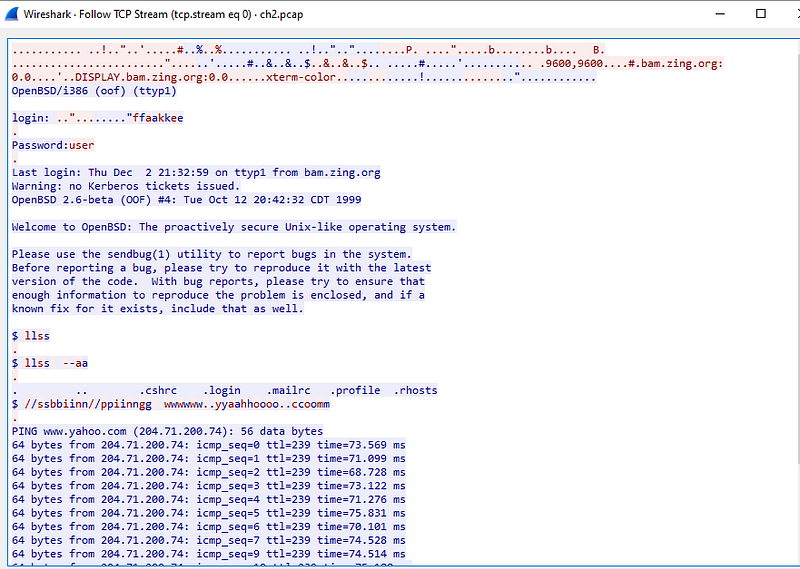Screen dimensions: 800x569
Task: Click the '$ llss' command line
Action: click(31, 336)
